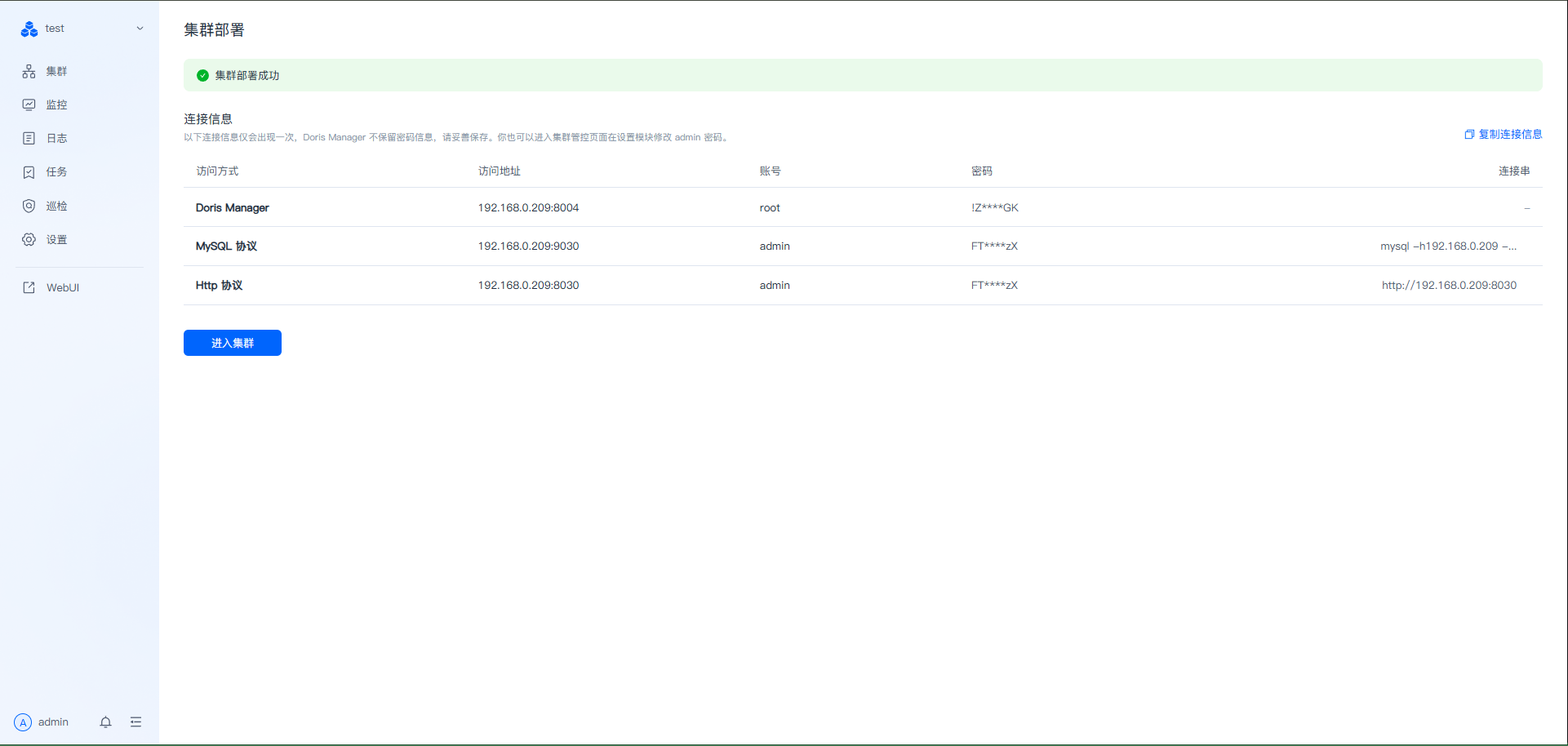Click the masked password FT****zX in Http row
This screenshot has height=746, width=1568.
pos(994,286)
